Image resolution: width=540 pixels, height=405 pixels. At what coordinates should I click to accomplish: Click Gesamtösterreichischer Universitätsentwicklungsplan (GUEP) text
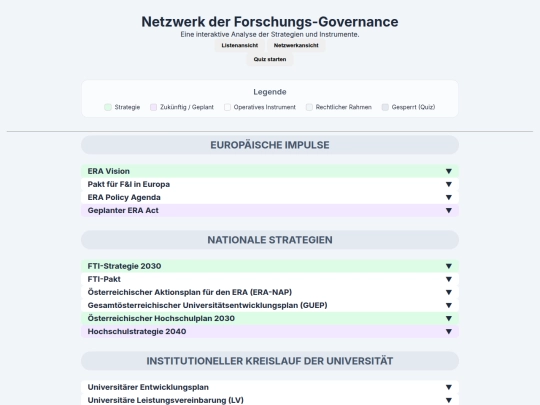(207, 305)
